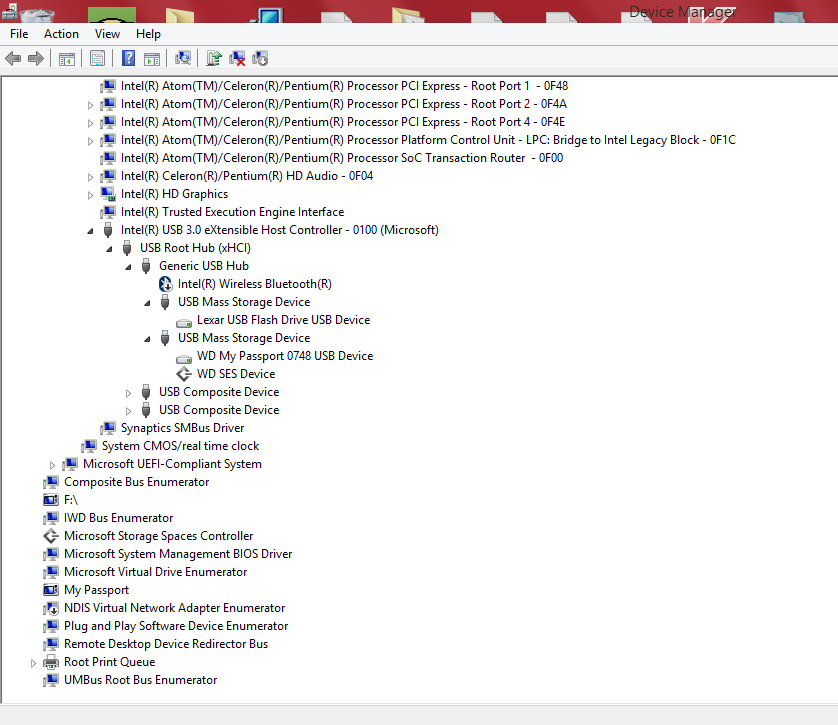This screenshot has height=725, width=838.
Task: Click the drive icon next to WD My Passport 0748
Action: 184,358
